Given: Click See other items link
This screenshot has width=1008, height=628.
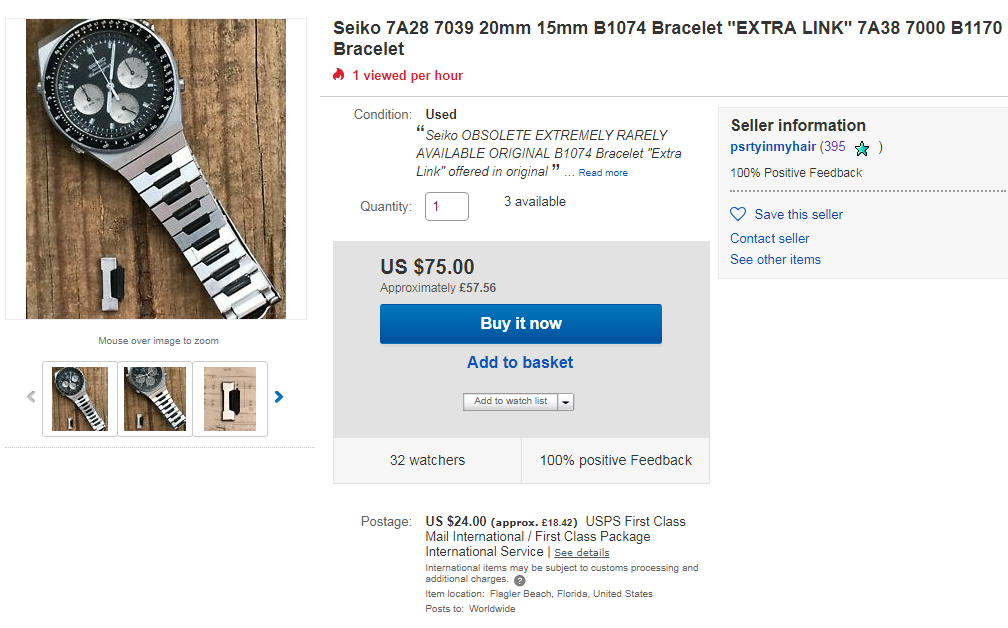Looking at the screenshot, I should 775,260.
